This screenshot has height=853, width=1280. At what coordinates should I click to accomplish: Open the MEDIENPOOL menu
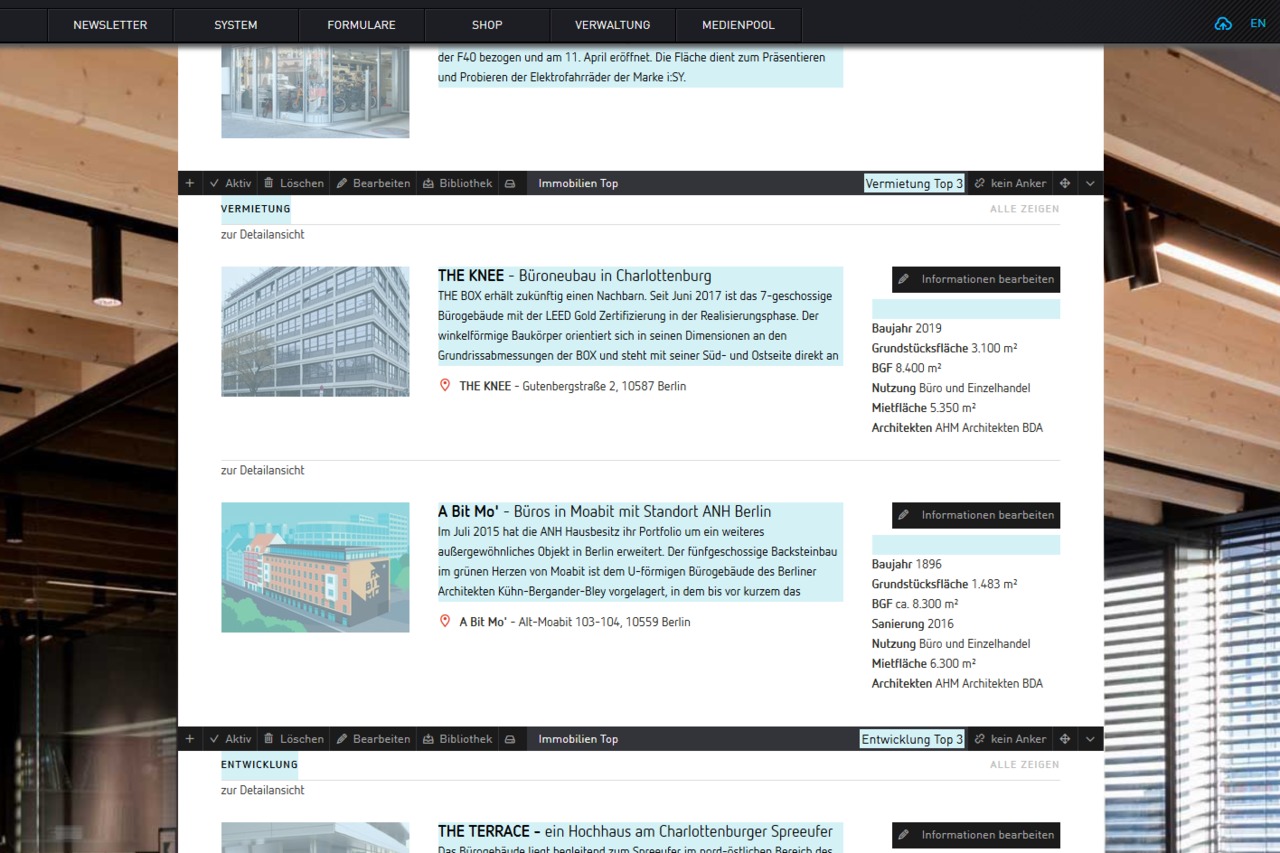click(x=738, y=24)
